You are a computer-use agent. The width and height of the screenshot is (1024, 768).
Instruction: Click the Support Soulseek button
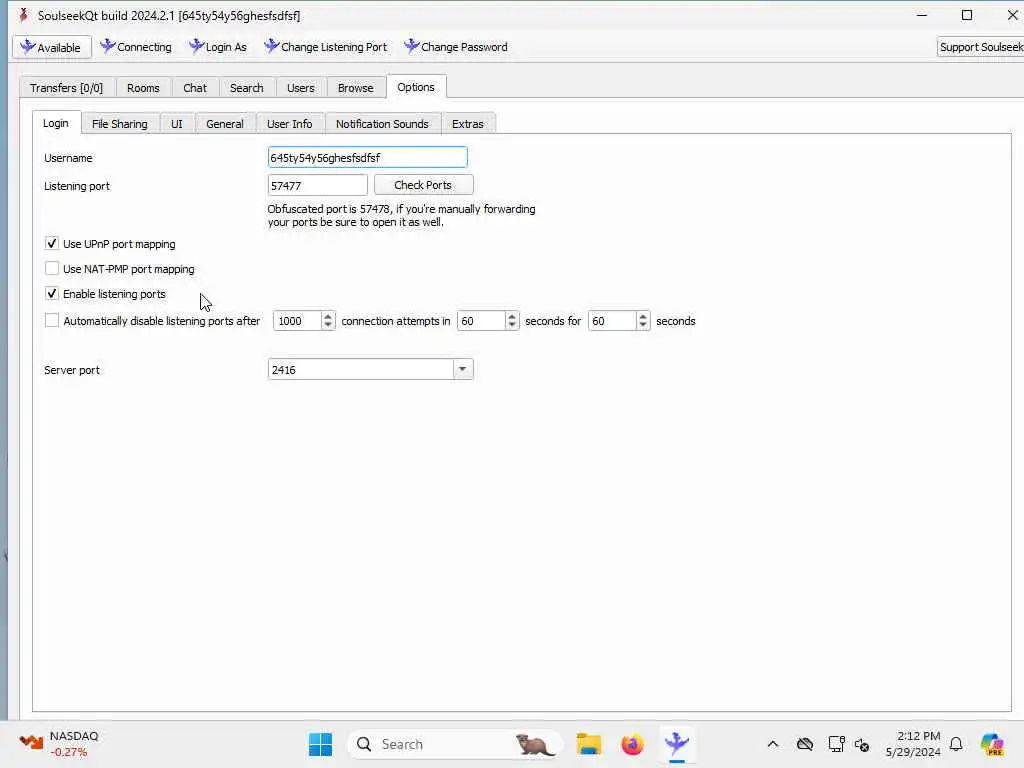point(980,47)
